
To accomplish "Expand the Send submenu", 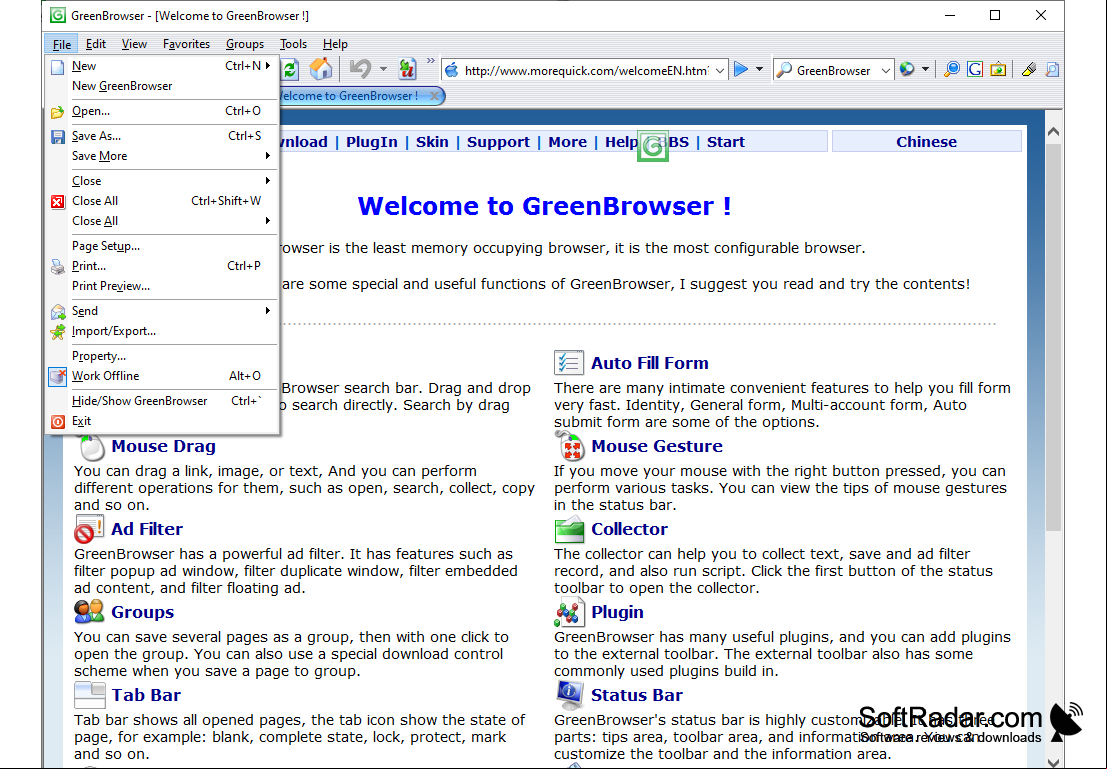I will click(162, 311).
